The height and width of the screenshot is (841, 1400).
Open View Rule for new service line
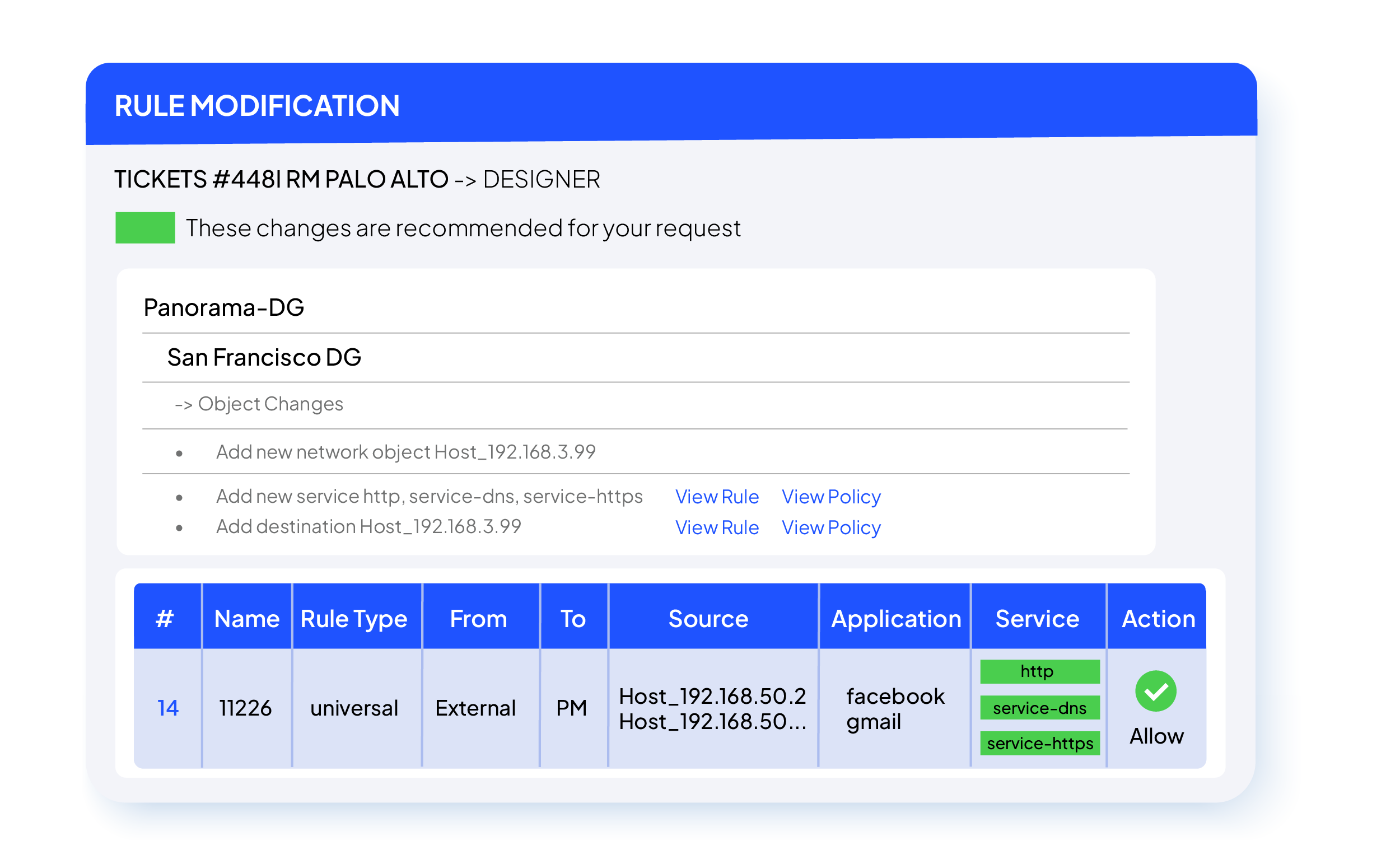click(716, 497)
